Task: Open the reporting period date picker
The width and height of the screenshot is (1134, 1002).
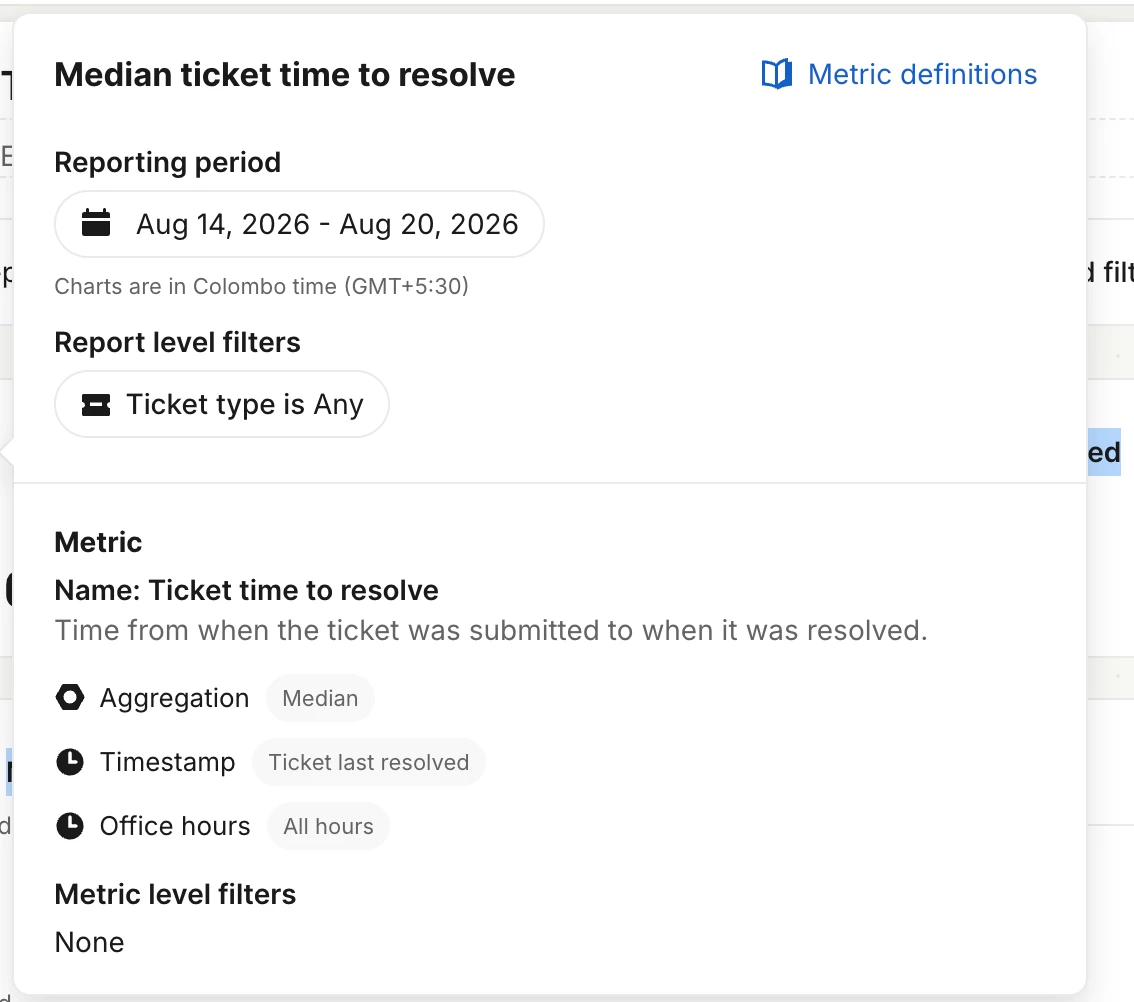Action: click(299, 224)
